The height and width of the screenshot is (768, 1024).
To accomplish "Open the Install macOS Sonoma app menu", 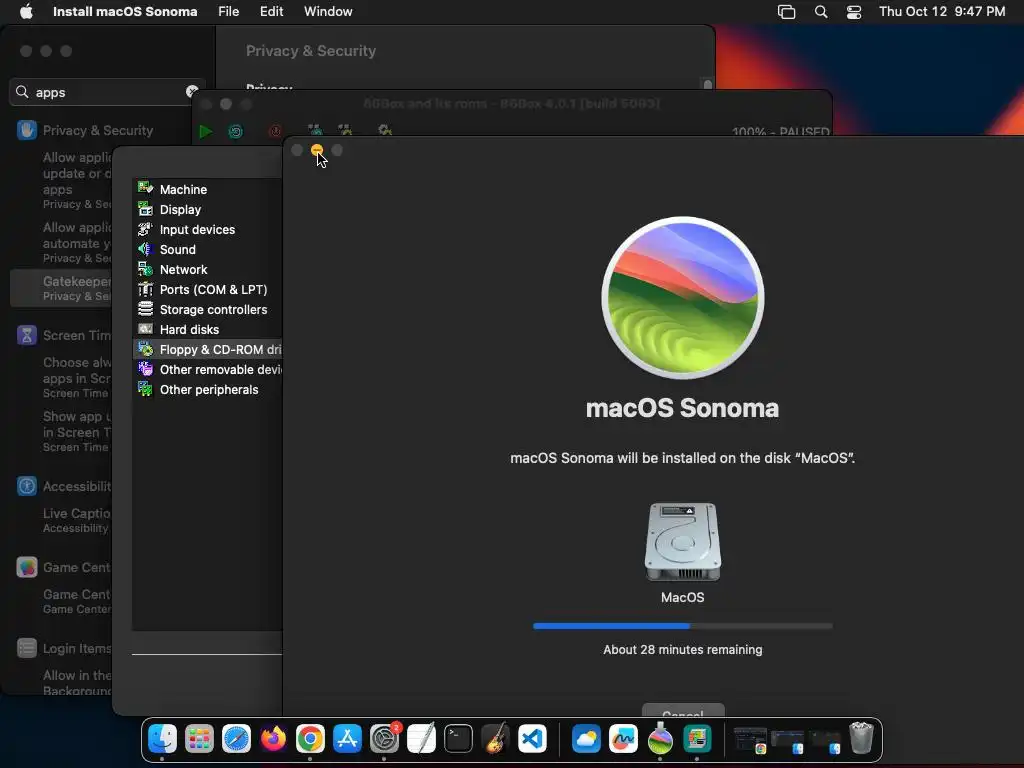I will point(125,12).
